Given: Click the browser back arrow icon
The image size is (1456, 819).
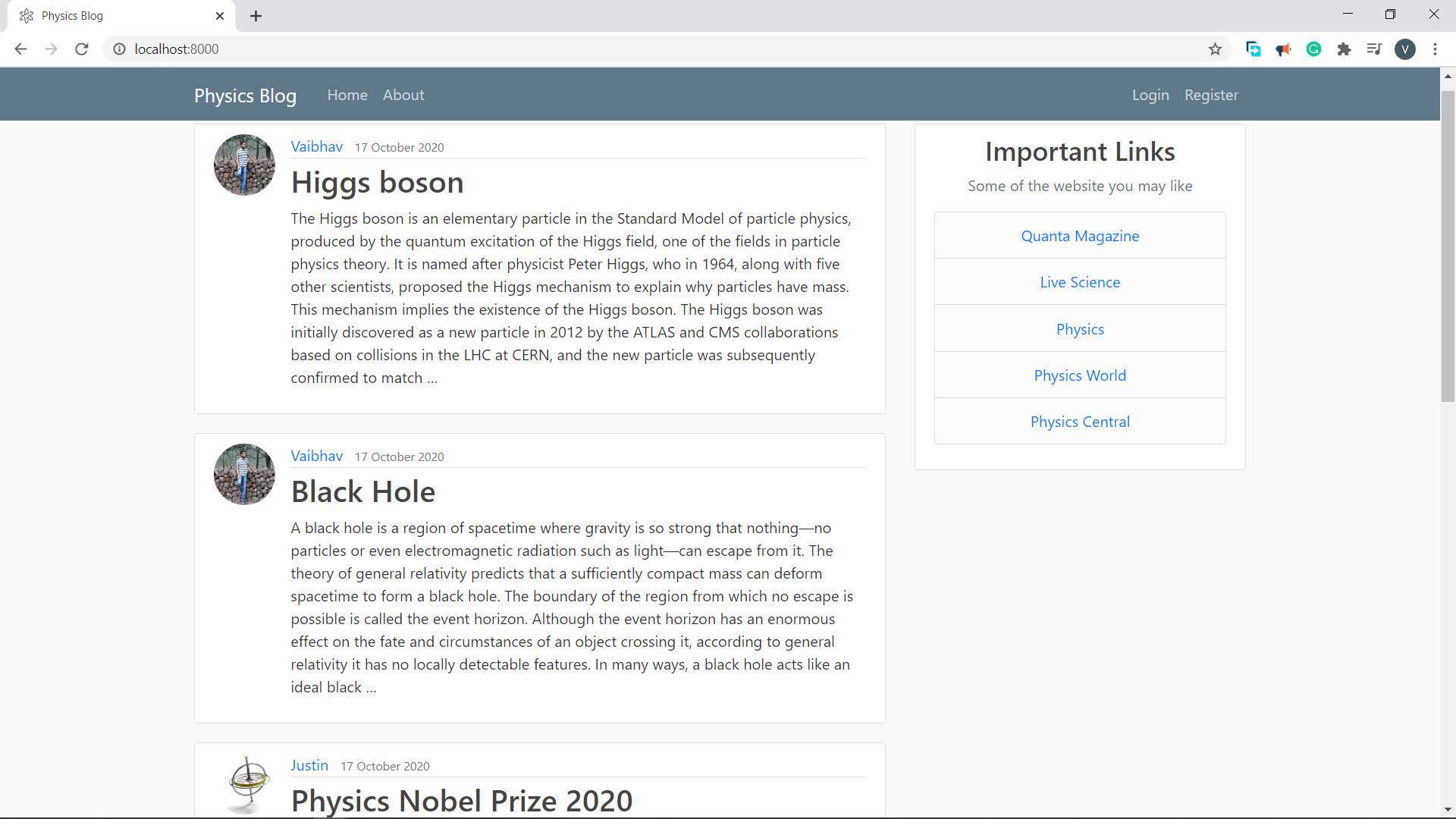Looking at the screenshot, I should click(x=20, y=49).
